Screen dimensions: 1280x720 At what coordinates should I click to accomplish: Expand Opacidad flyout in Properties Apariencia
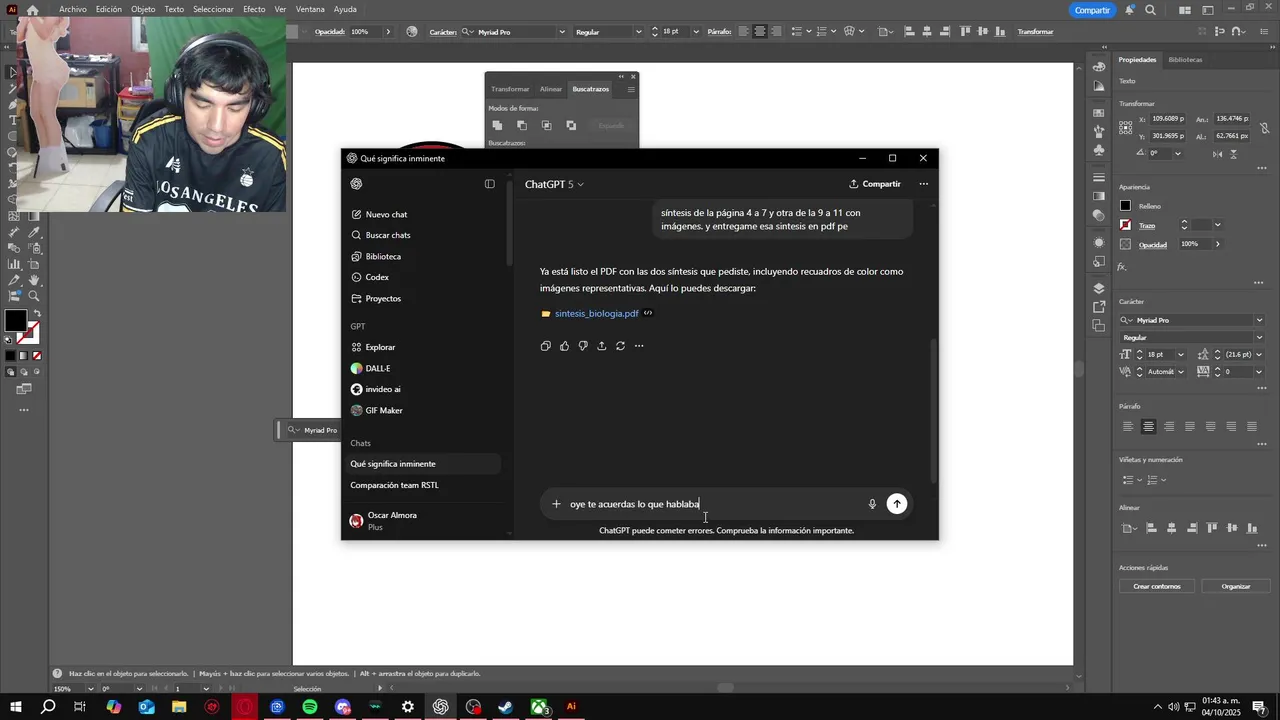pyautogui.click(x=1217, y=244)
